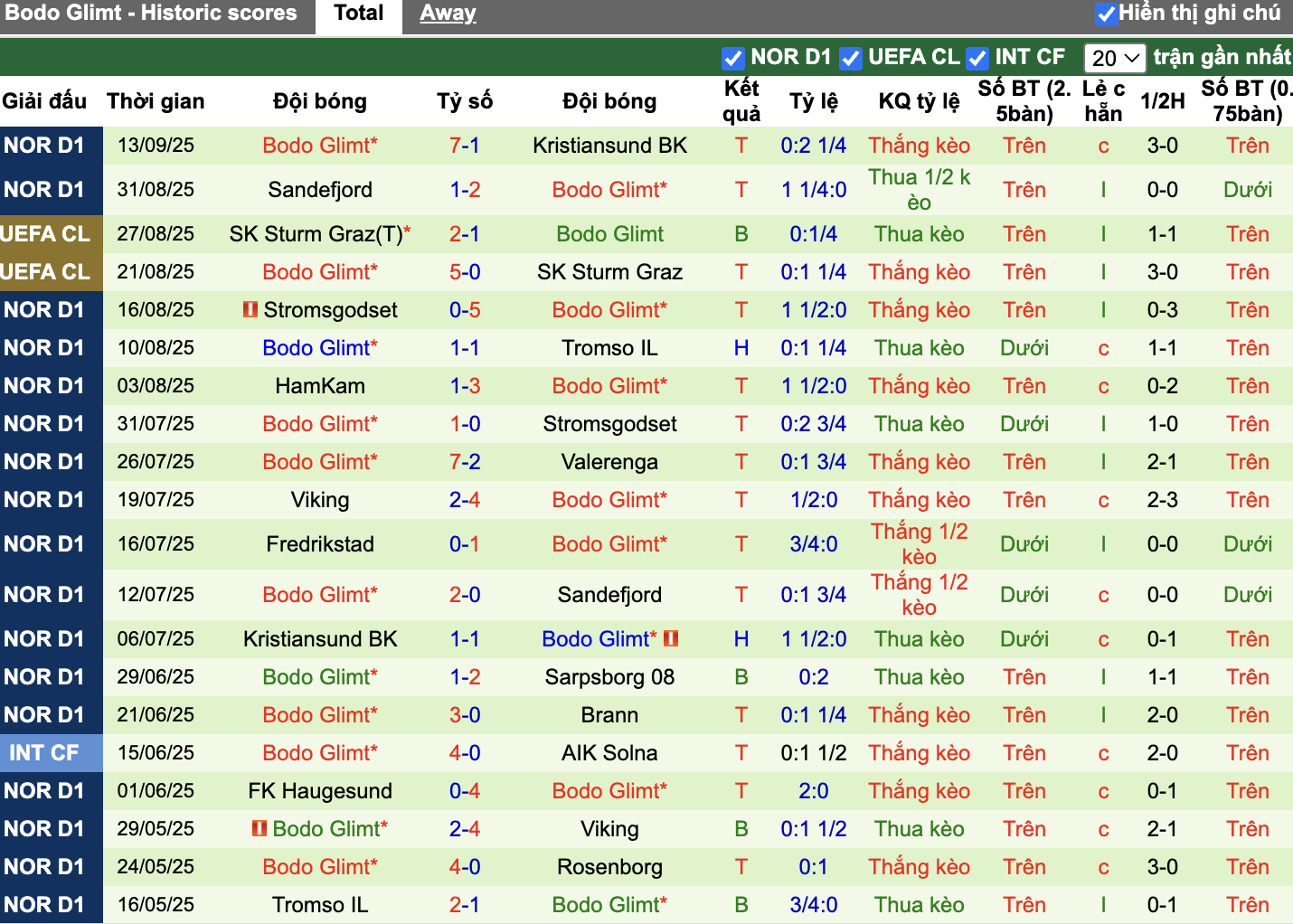Open the 3-0 score versus Brann
Viewport: 1293px width, 924px height.
pyautogui.click(x=465, y=715)
